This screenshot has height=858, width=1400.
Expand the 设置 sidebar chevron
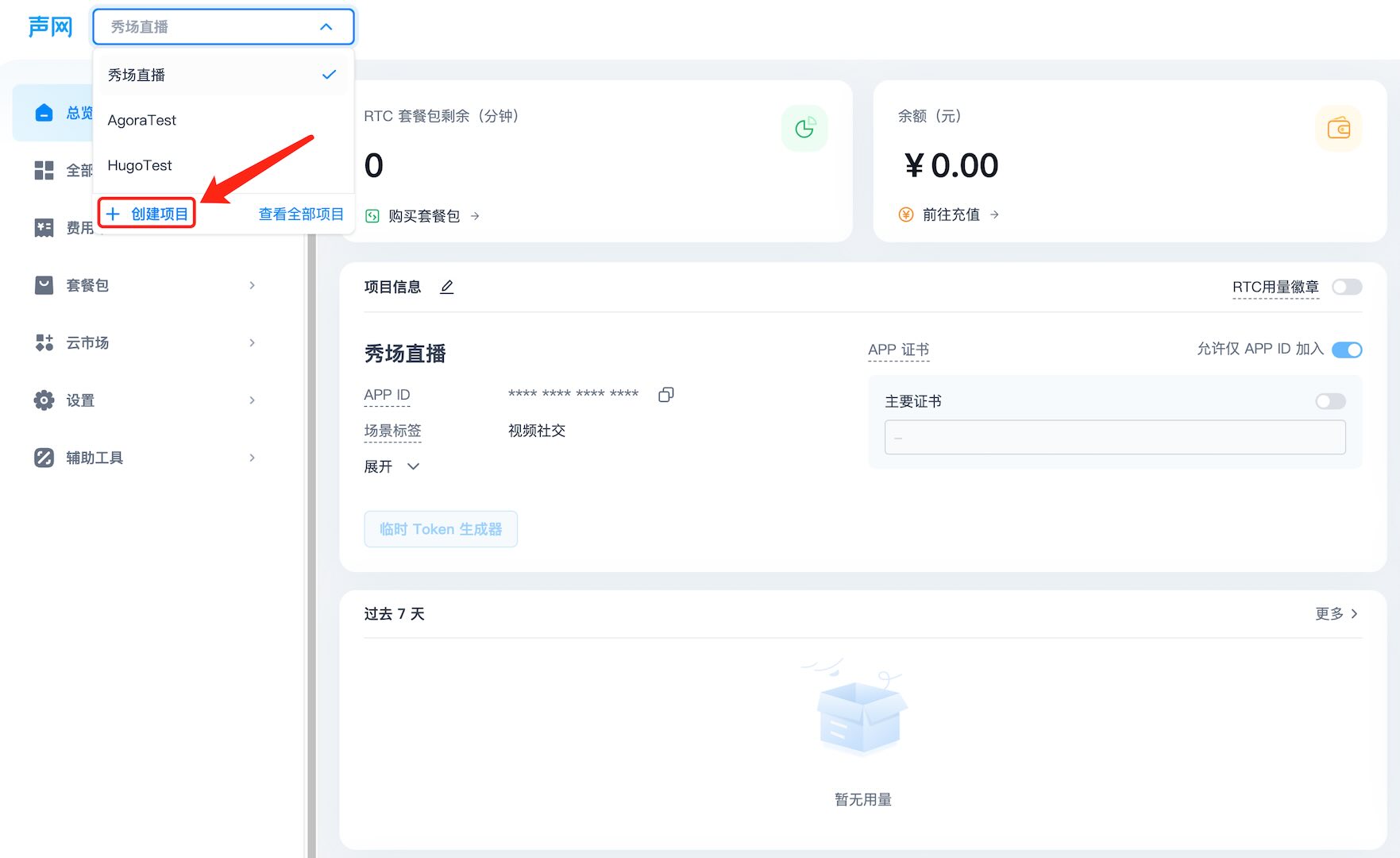[252, 400]
